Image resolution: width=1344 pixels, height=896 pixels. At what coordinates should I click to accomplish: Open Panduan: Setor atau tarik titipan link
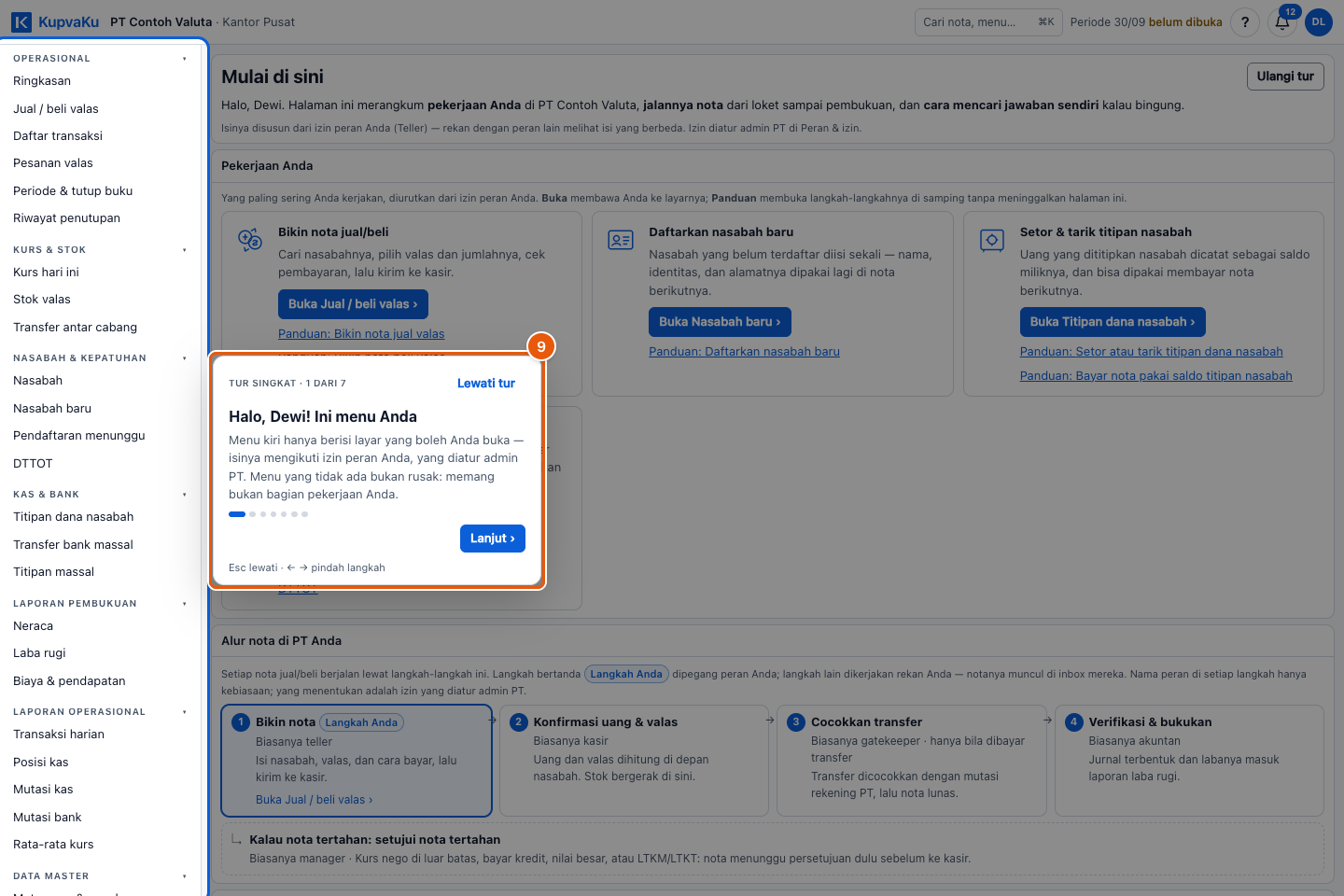click(x=1151, y=352)
